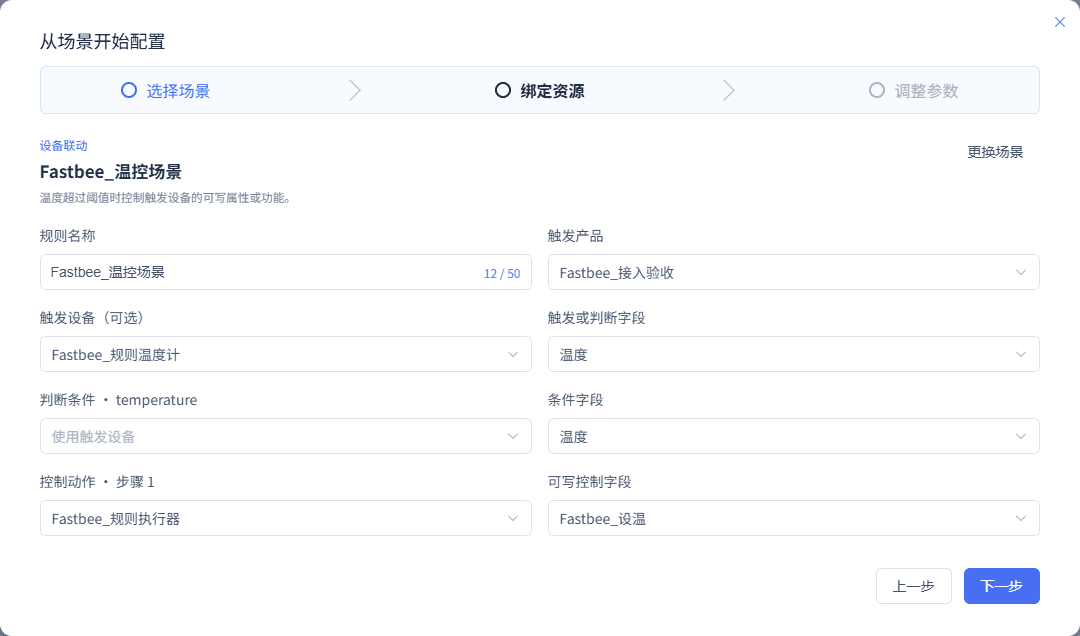Jump to the 调整参数 step
This screenshot has width=1080, height=636.
[913, 90]
